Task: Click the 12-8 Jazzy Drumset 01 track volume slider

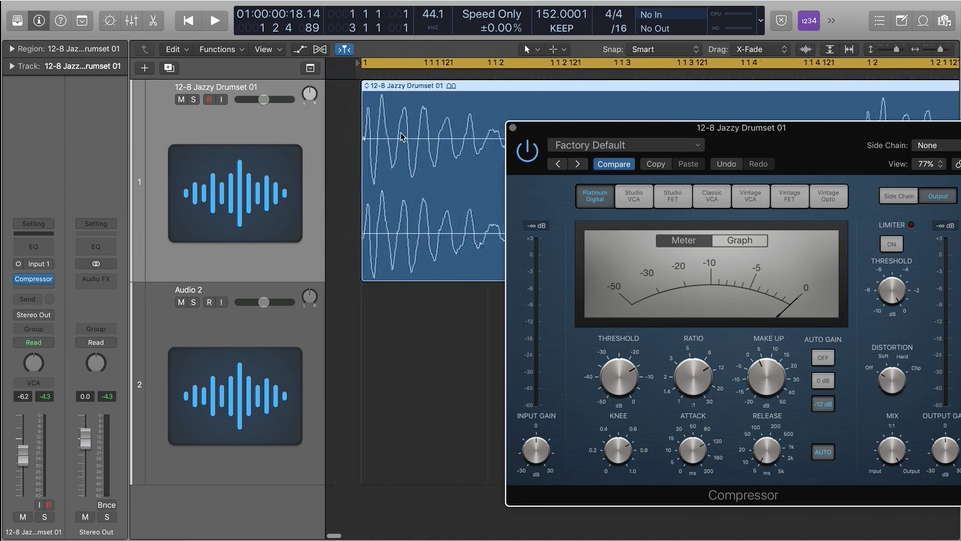Action: 264,99
